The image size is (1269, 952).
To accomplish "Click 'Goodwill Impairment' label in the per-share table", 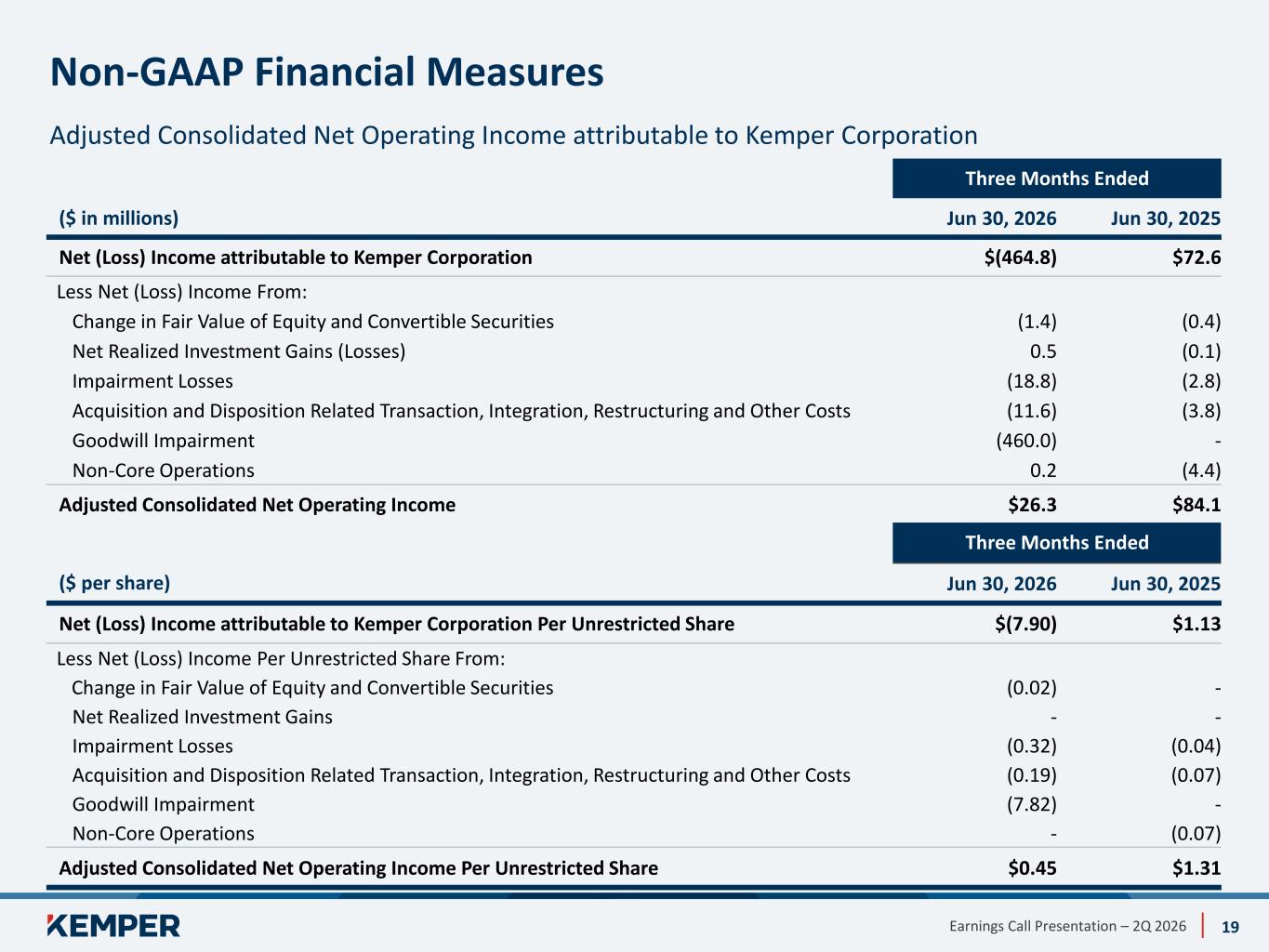I will (164, 805).
